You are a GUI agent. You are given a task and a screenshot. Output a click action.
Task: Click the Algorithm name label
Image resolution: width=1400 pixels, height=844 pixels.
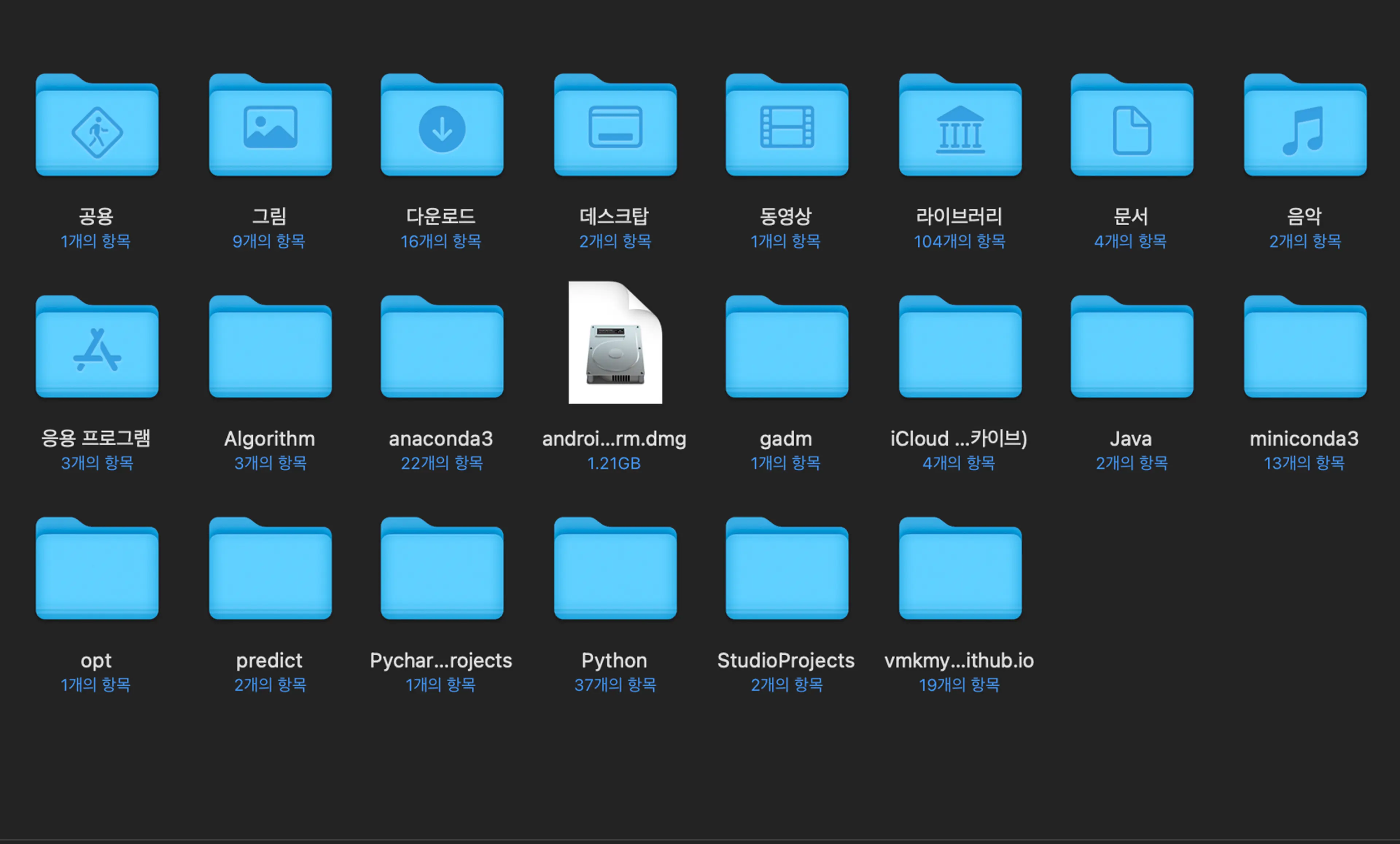click(x=269, y=439)
